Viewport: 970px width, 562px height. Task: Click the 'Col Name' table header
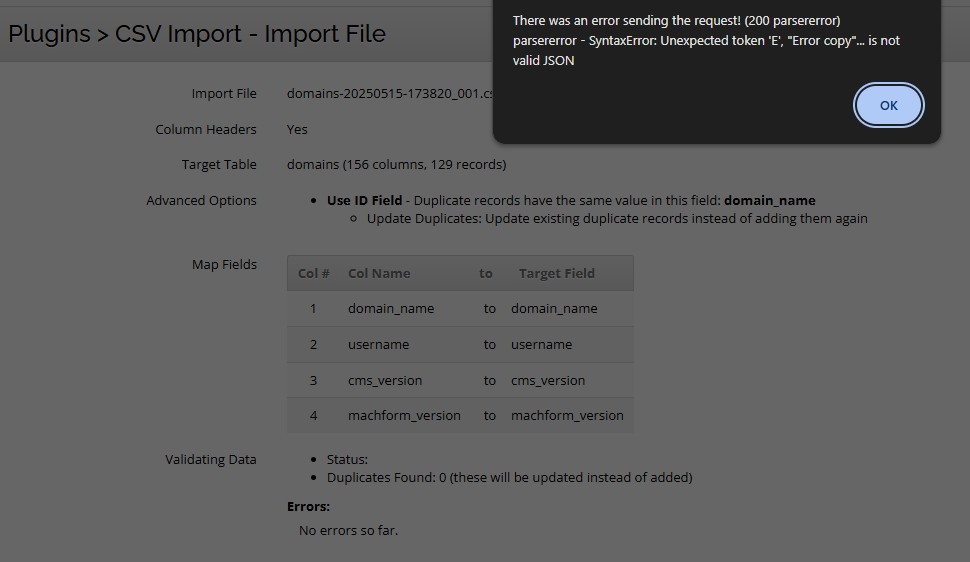click(x=379, y=273)
